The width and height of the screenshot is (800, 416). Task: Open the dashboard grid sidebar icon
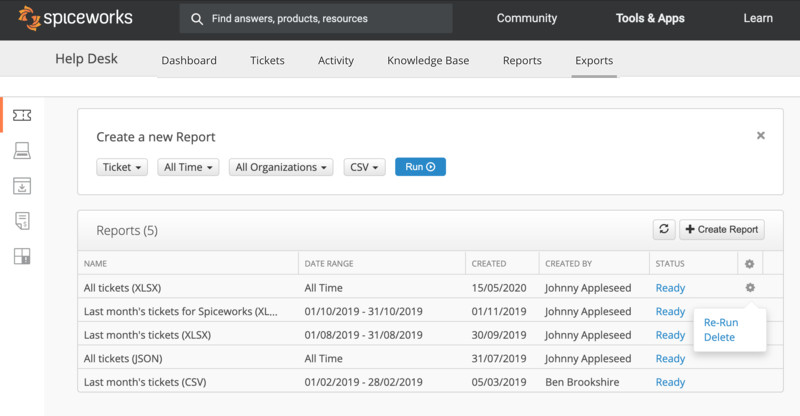22,256
